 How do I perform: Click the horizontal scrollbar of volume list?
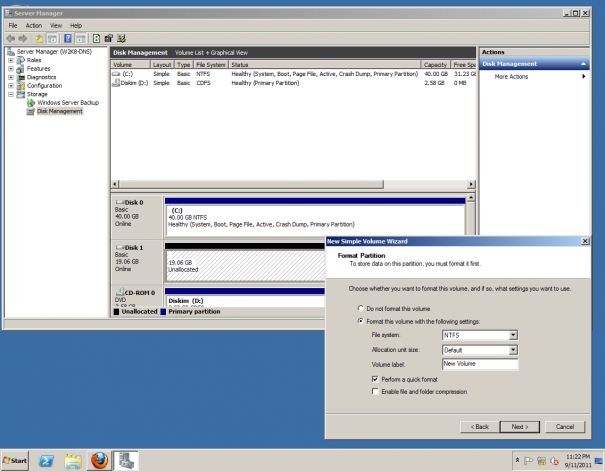251,184
